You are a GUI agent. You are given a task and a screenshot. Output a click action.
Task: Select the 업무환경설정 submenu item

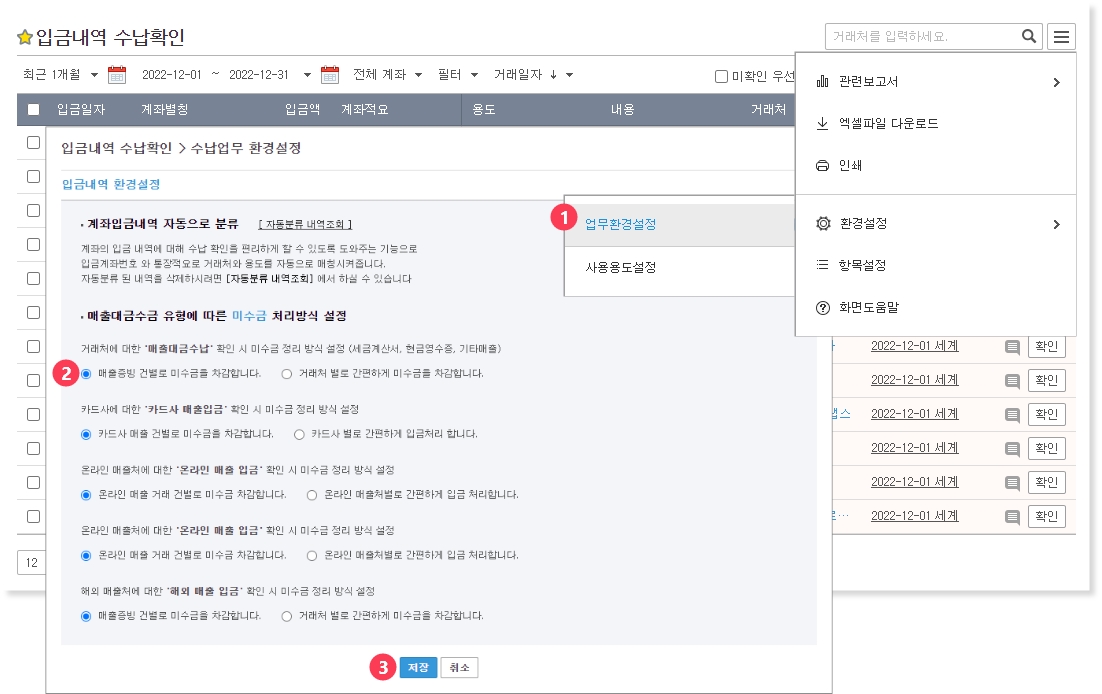(x=620, y=224)
